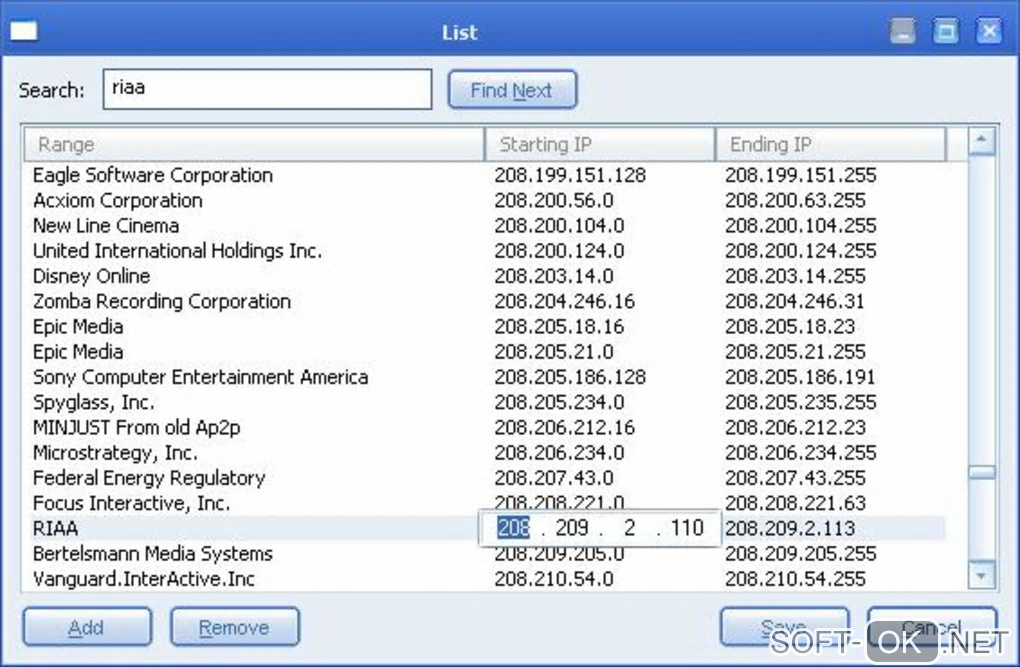Click the Add button
Viewport: 1020px width, 667px height.
click(87, 627)
